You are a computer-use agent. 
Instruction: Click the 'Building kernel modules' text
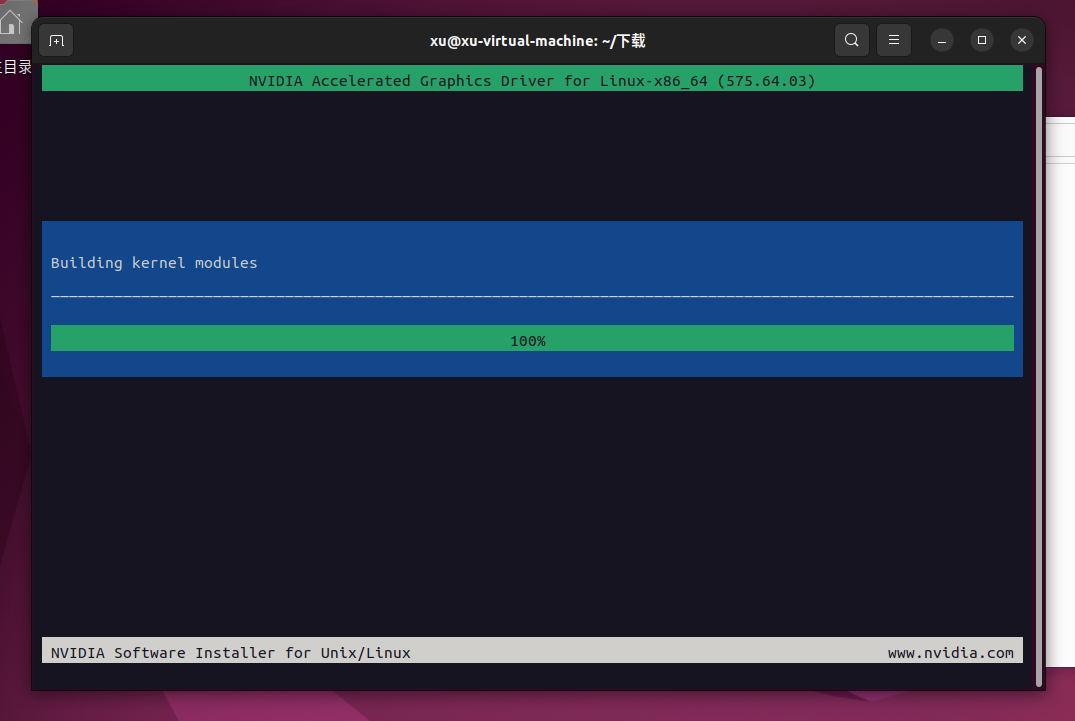click(154, 263)
